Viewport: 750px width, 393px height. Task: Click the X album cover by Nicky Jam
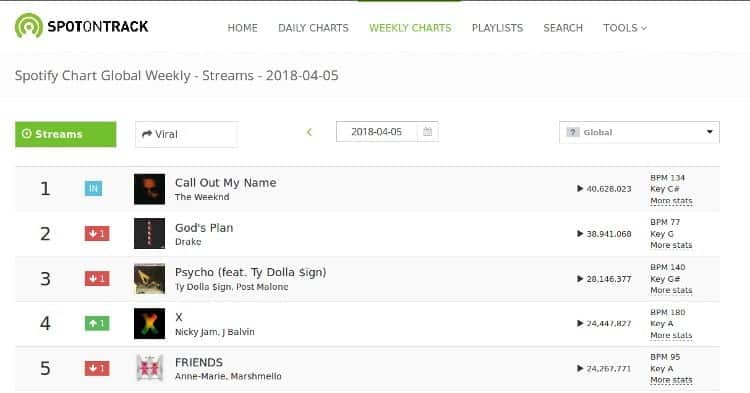[x=149, y=324]
